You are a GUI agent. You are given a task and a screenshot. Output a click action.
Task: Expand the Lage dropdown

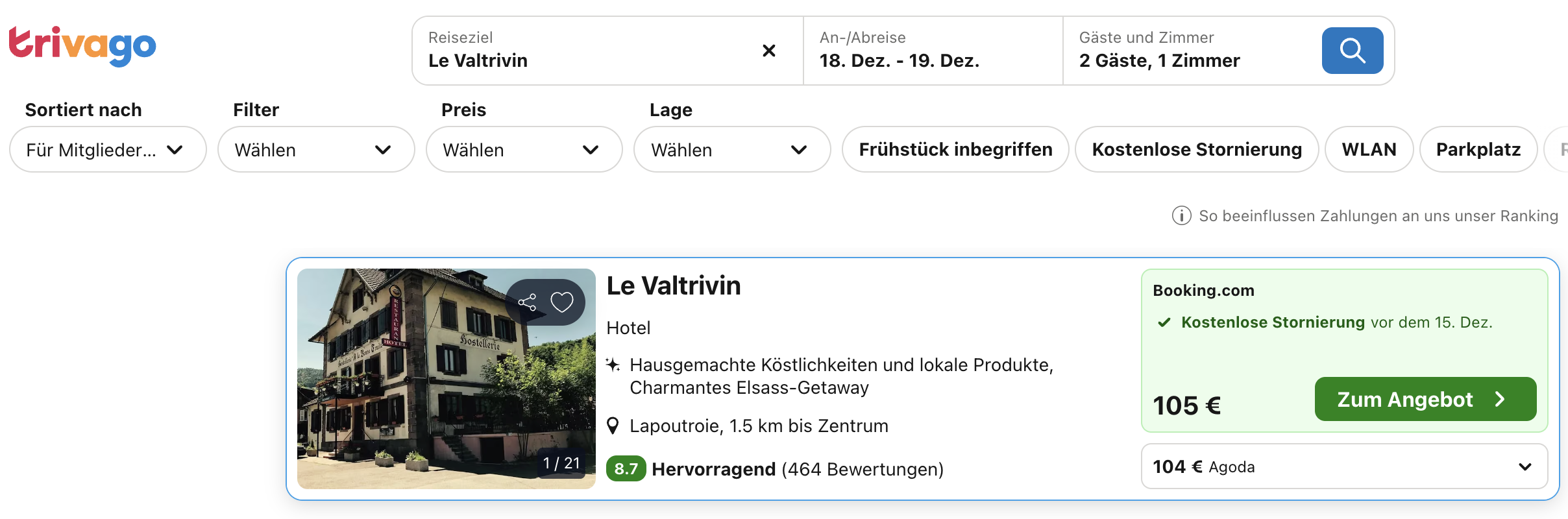pyautogui.click(x=732, y=150)
